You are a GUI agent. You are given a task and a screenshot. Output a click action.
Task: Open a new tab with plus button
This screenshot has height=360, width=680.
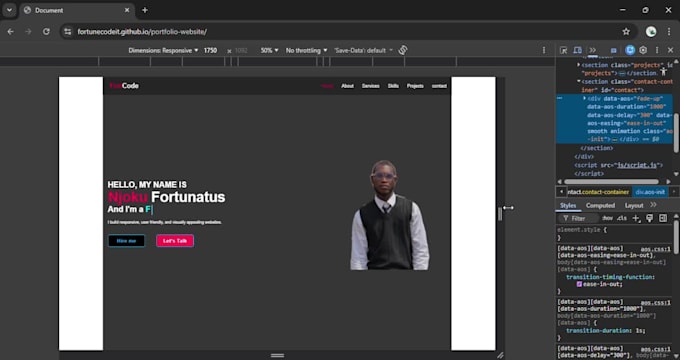point(145,10)
